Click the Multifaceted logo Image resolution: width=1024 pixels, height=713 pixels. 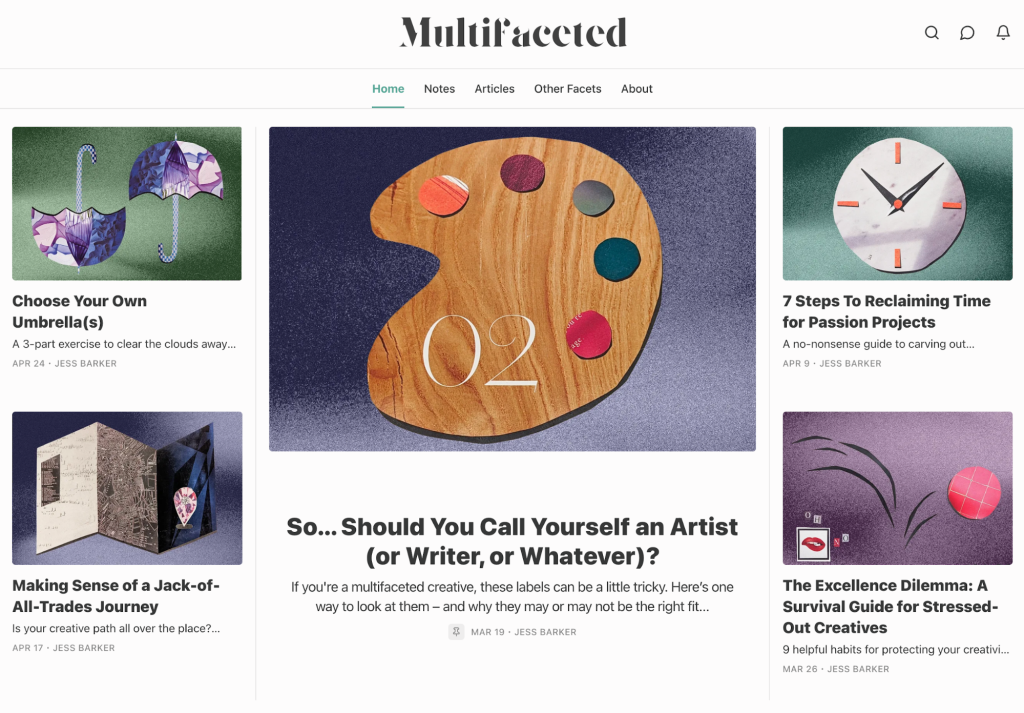513,33
